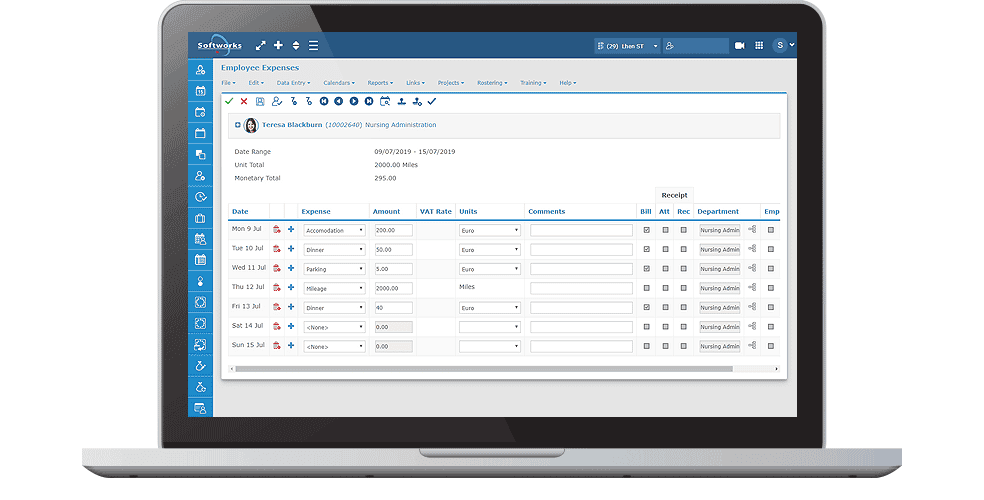The height and width of the screenshot is (500, 984).
Task: Open Accomodation expense dropdown
Action: (334, 230)
